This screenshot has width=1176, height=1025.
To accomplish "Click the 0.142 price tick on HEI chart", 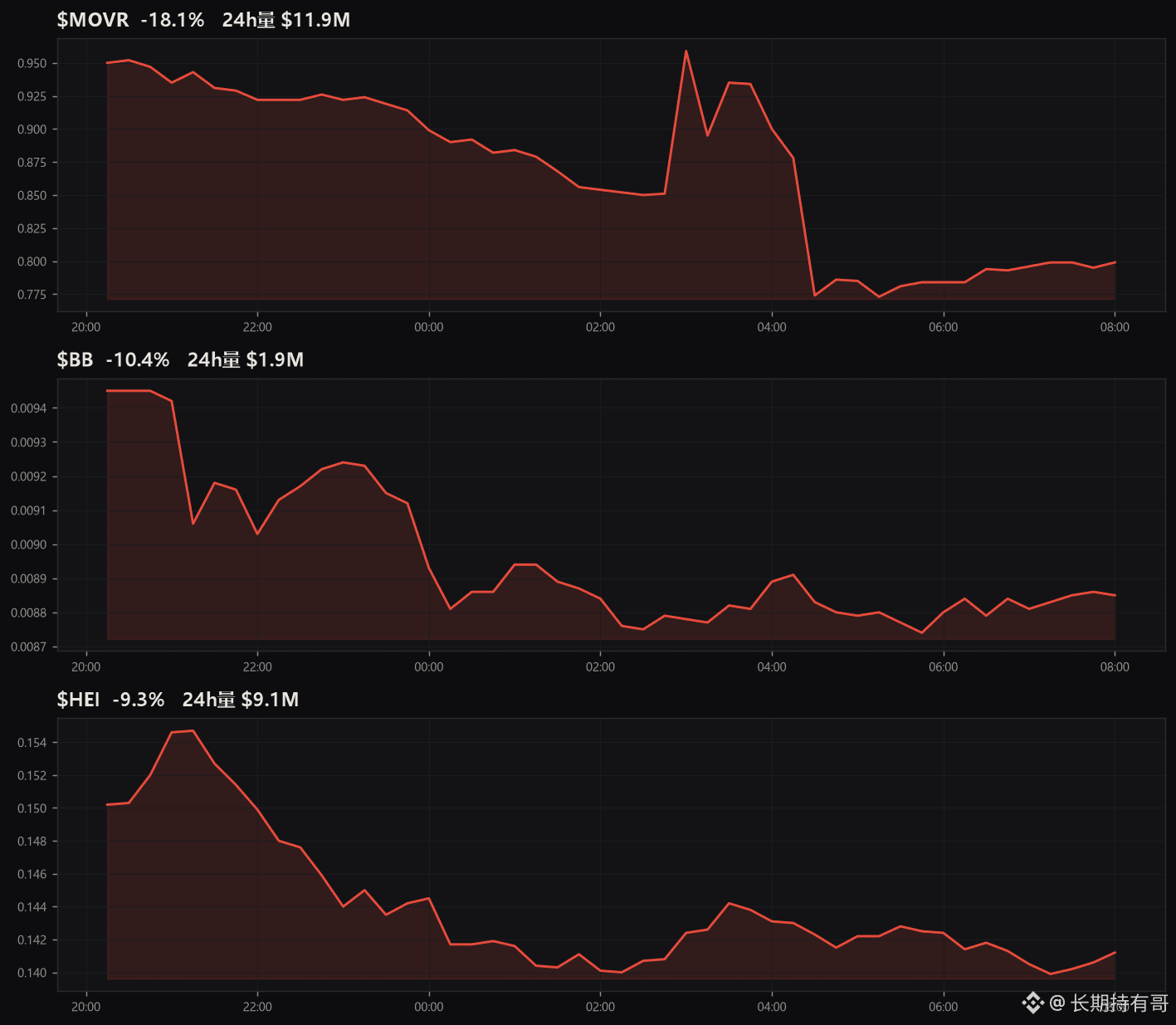I will tap(32, 940).
